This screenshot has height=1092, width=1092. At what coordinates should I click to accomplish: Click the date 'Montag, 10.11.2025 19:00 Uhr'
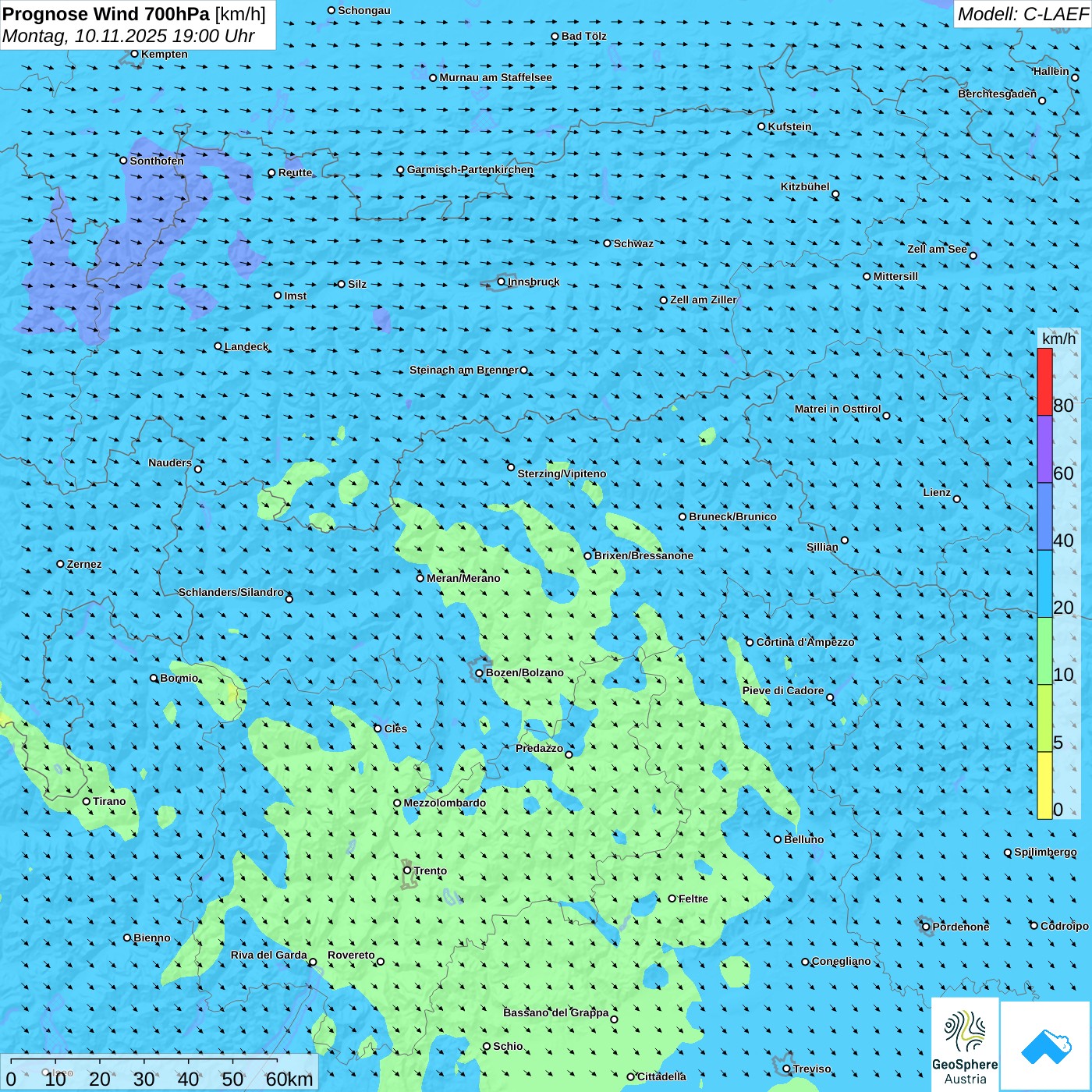(x=129, y=36)
